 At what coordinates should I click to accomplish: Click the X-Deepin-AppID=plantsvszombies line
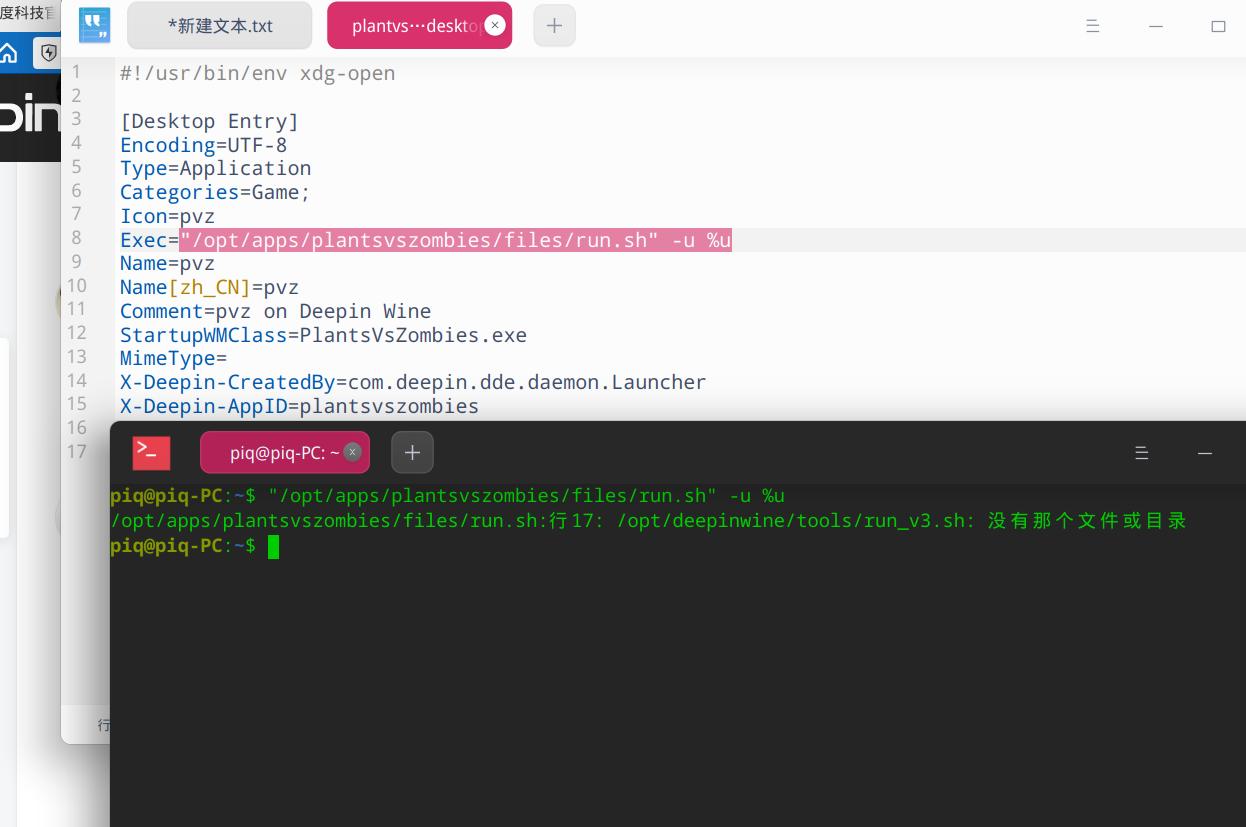coord(299,406)
